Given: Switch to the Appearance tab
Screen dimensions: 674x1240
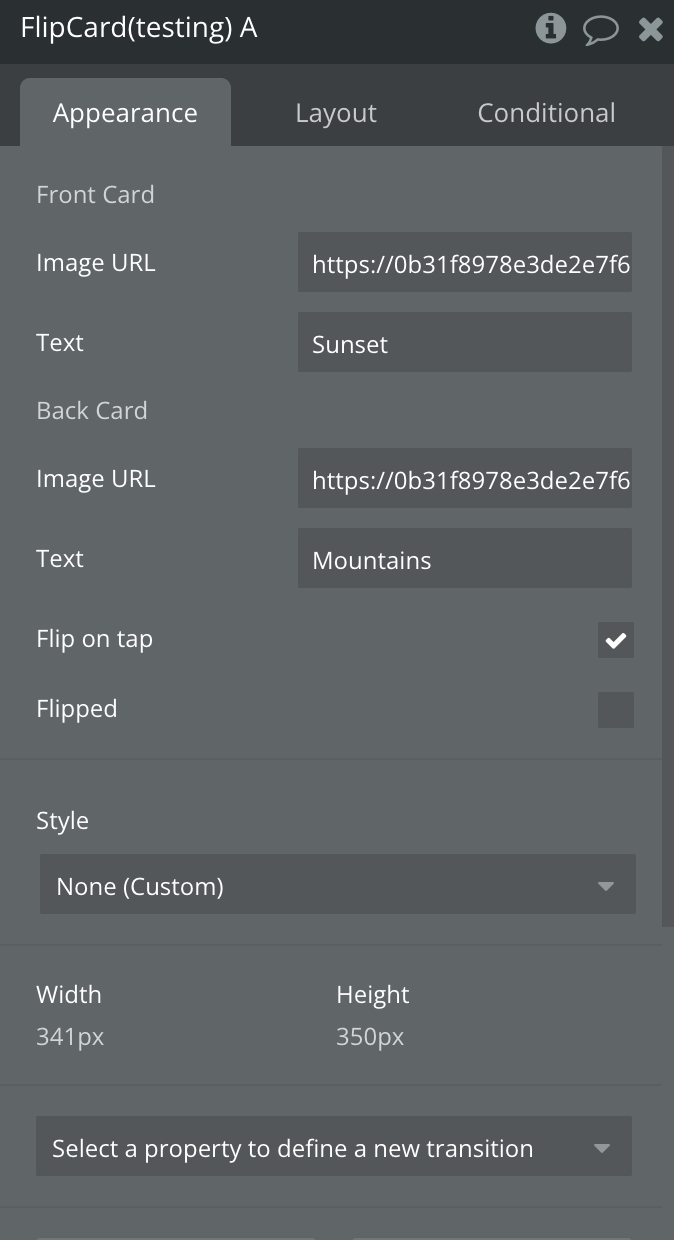Looking at the screenshot, I should pos(125,113).
